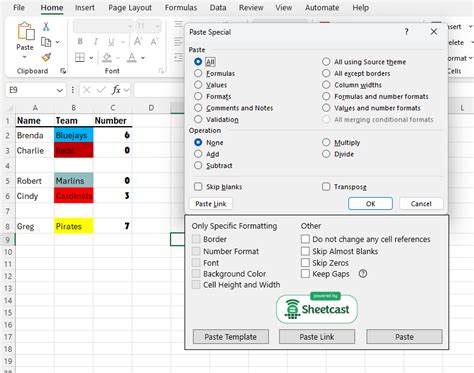This screenshot has width=474, height=373.
Task: Select the blue Bluejays cell
Action: pos(74,135)
